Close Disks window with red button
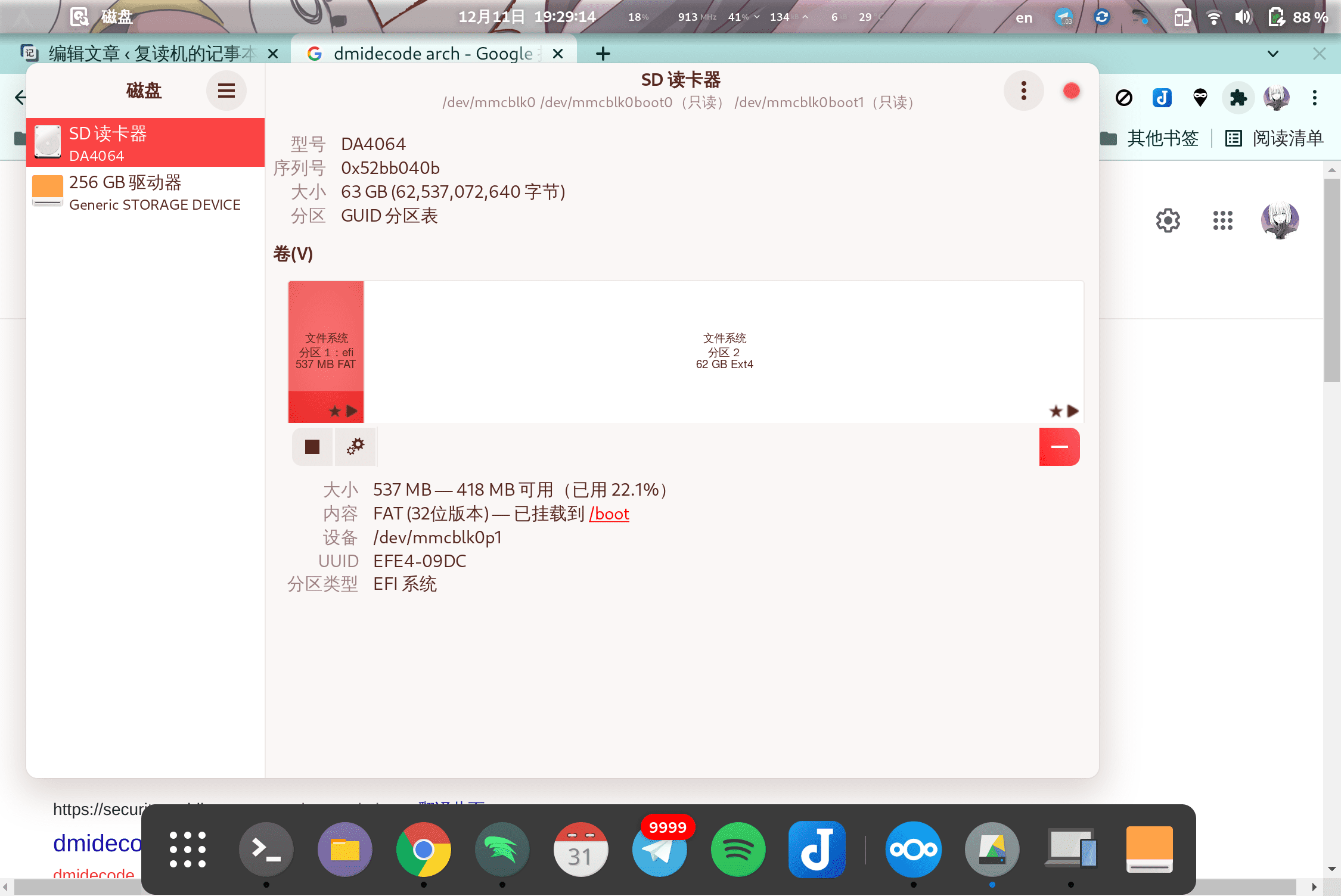The width and height of the screenshot is (1341, 896). [x=1071, y=91]
